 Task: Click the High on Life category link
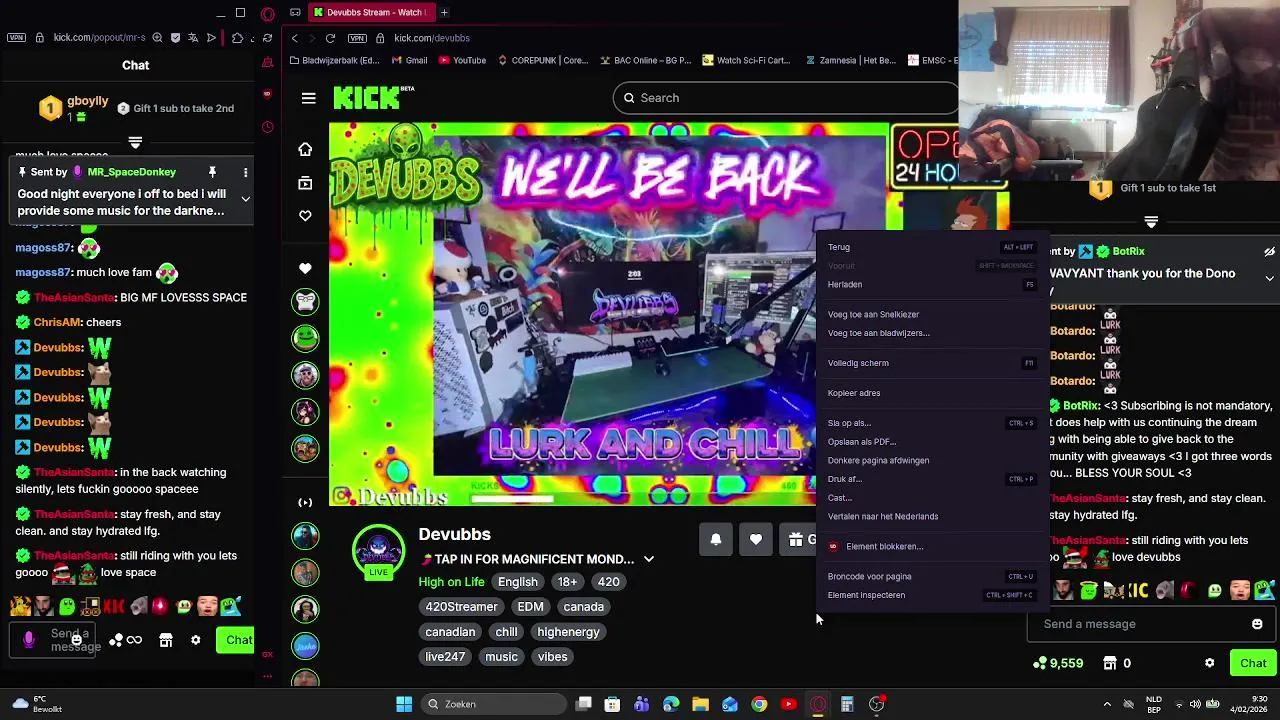click(451, 582)
